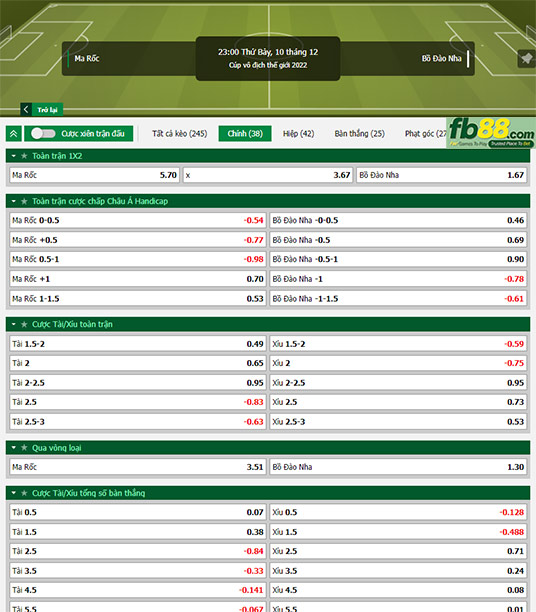This screenshot has height=612, width=536.
Task: Pick Tài 0.5 at 0.07
Action: [138, 512]
